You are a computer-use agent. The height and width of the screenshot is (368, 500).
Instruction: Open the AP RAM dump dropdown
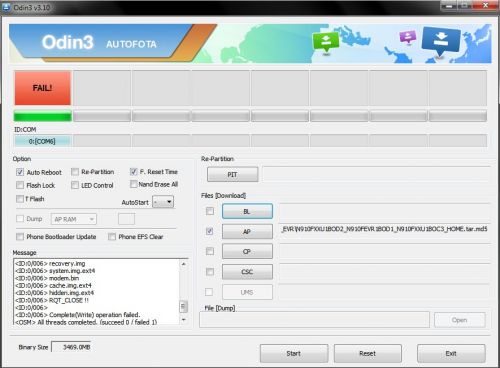pyautogui.click(x=74, y=219)
